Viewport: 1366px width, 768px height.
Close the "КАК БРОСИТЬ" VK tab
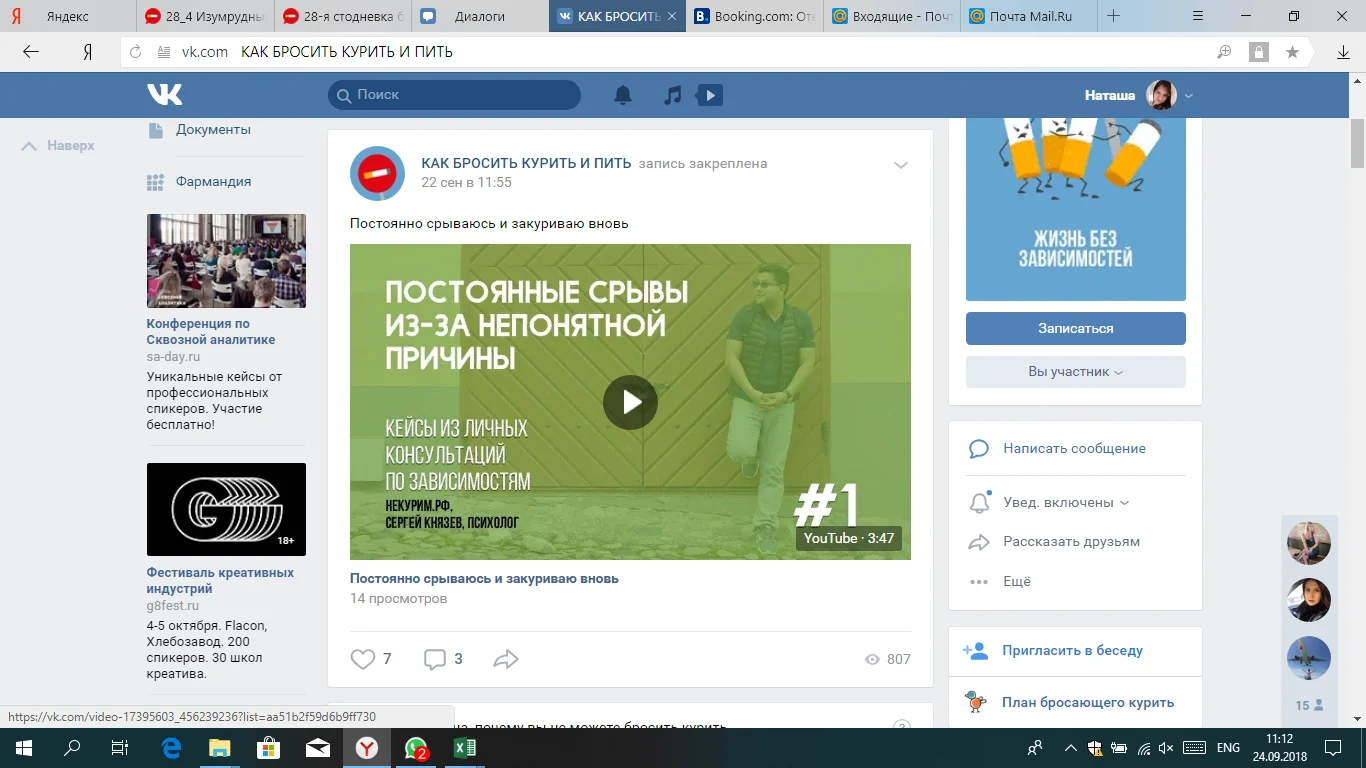pyautogui.click(x=671, y=16)
